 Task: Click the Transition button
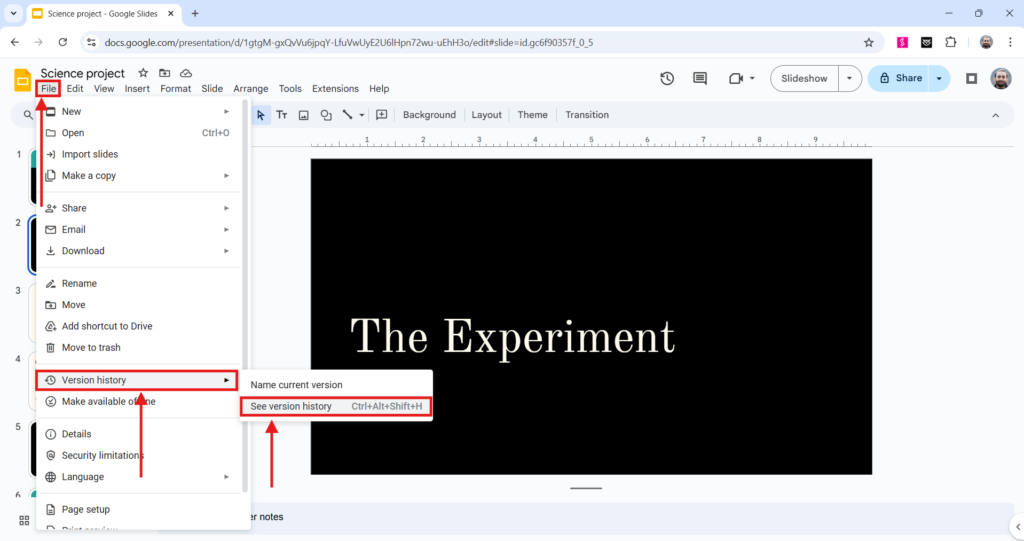[x=587, y=115]
